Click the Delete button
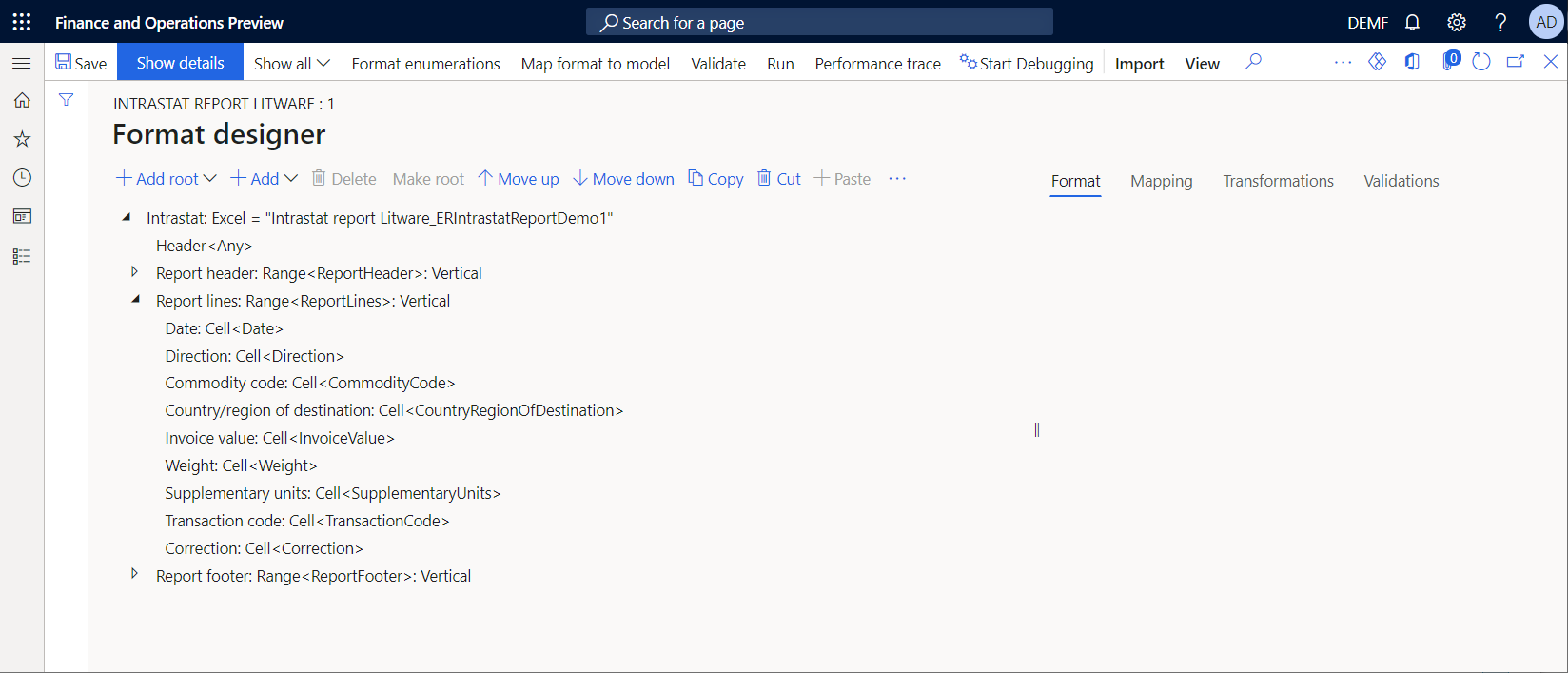 coord(344,179)
